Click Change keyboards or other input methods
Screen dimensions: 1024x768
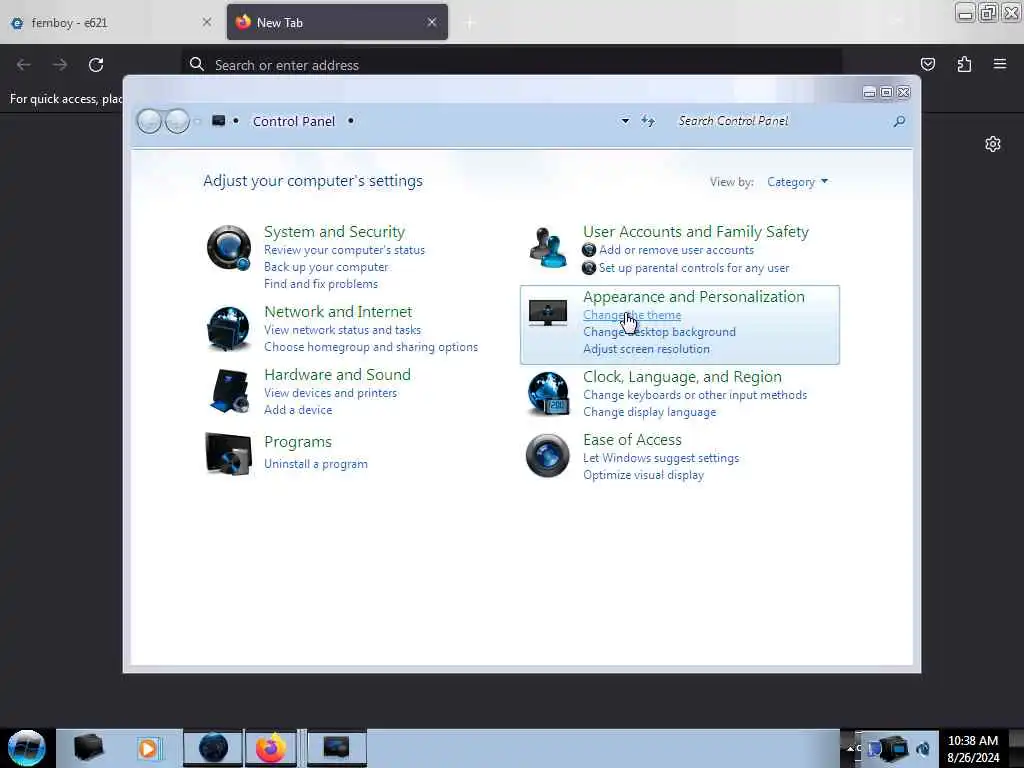point(695,395)
